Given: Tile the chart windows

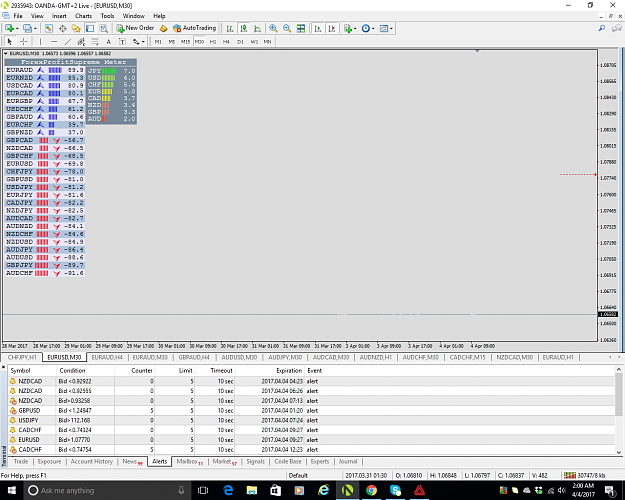Looking at the screenshot, I should point(301,28).
